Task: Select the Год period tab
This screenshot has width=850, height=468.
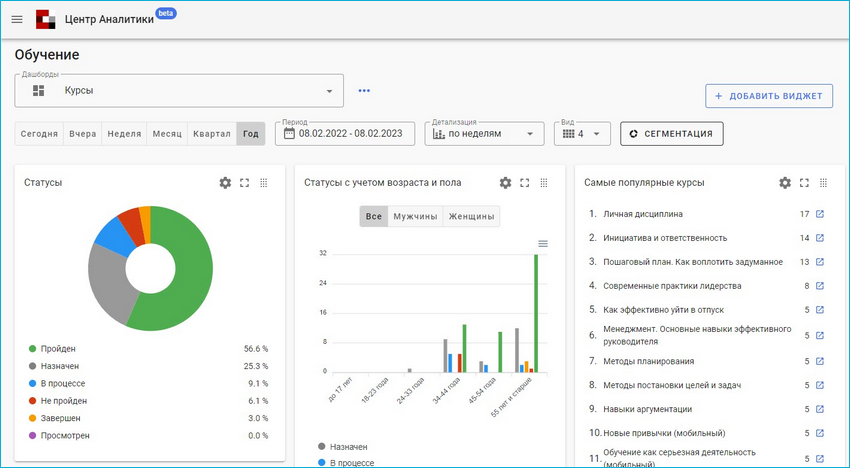Action: click(x=250, y=134)
